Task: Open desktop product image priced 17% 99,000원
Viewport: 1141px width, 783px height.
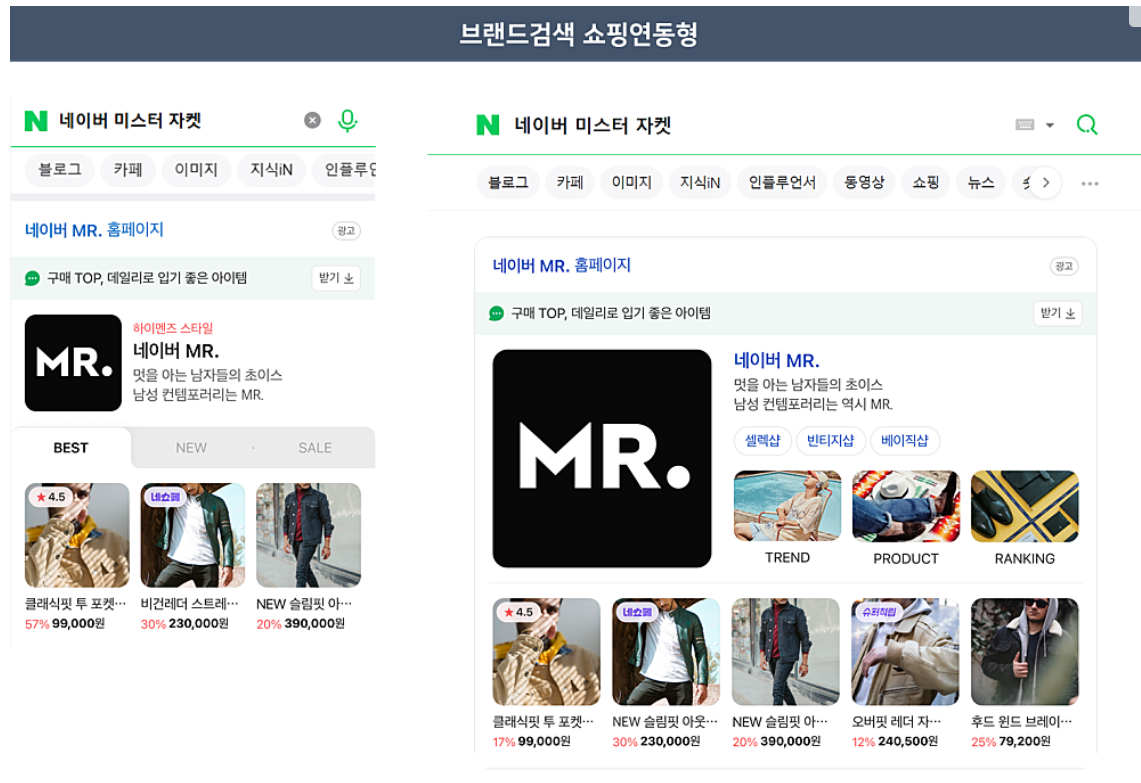Action: (546, 651)
